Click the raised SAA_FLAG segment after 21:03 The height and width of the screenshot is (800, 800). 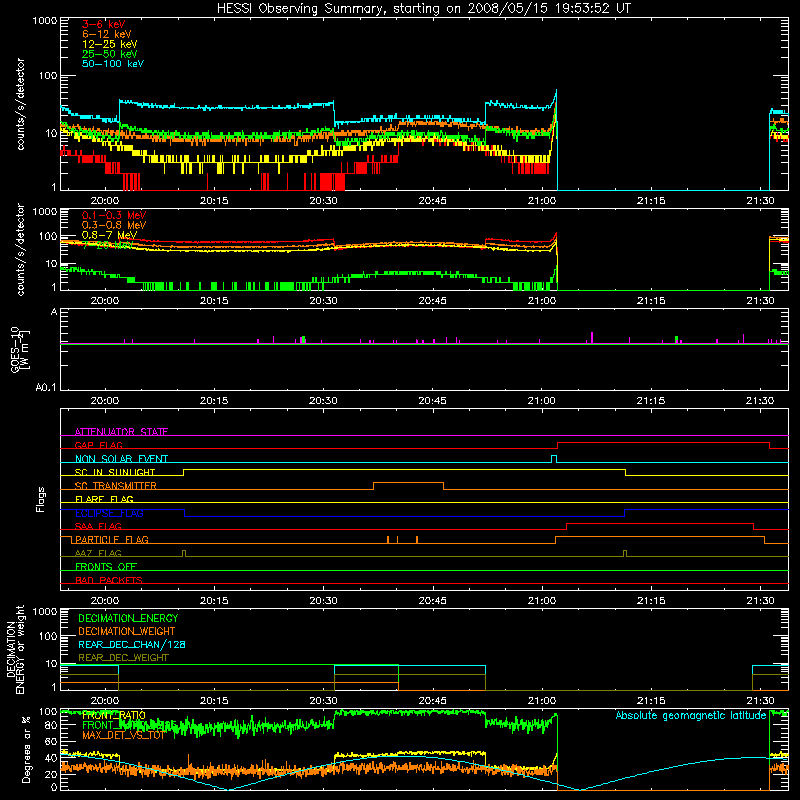point(660,523)
